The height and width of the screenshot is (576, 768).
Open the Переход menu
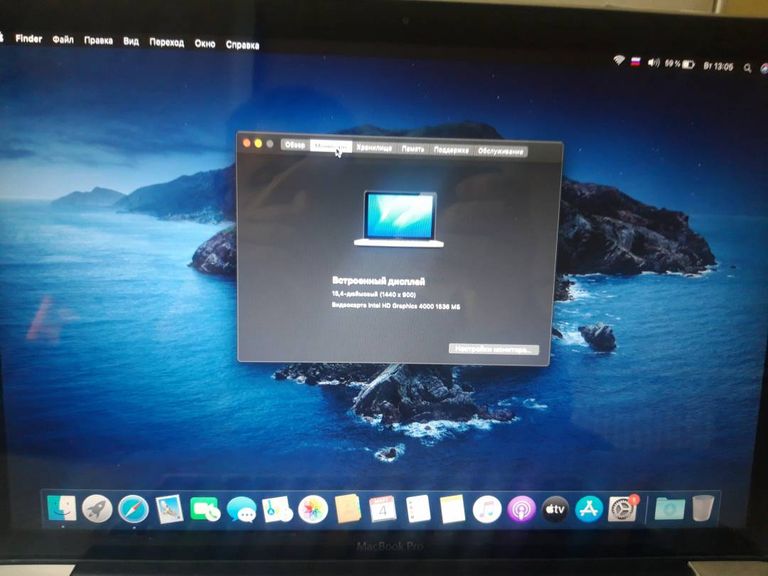tap(167, 43)
